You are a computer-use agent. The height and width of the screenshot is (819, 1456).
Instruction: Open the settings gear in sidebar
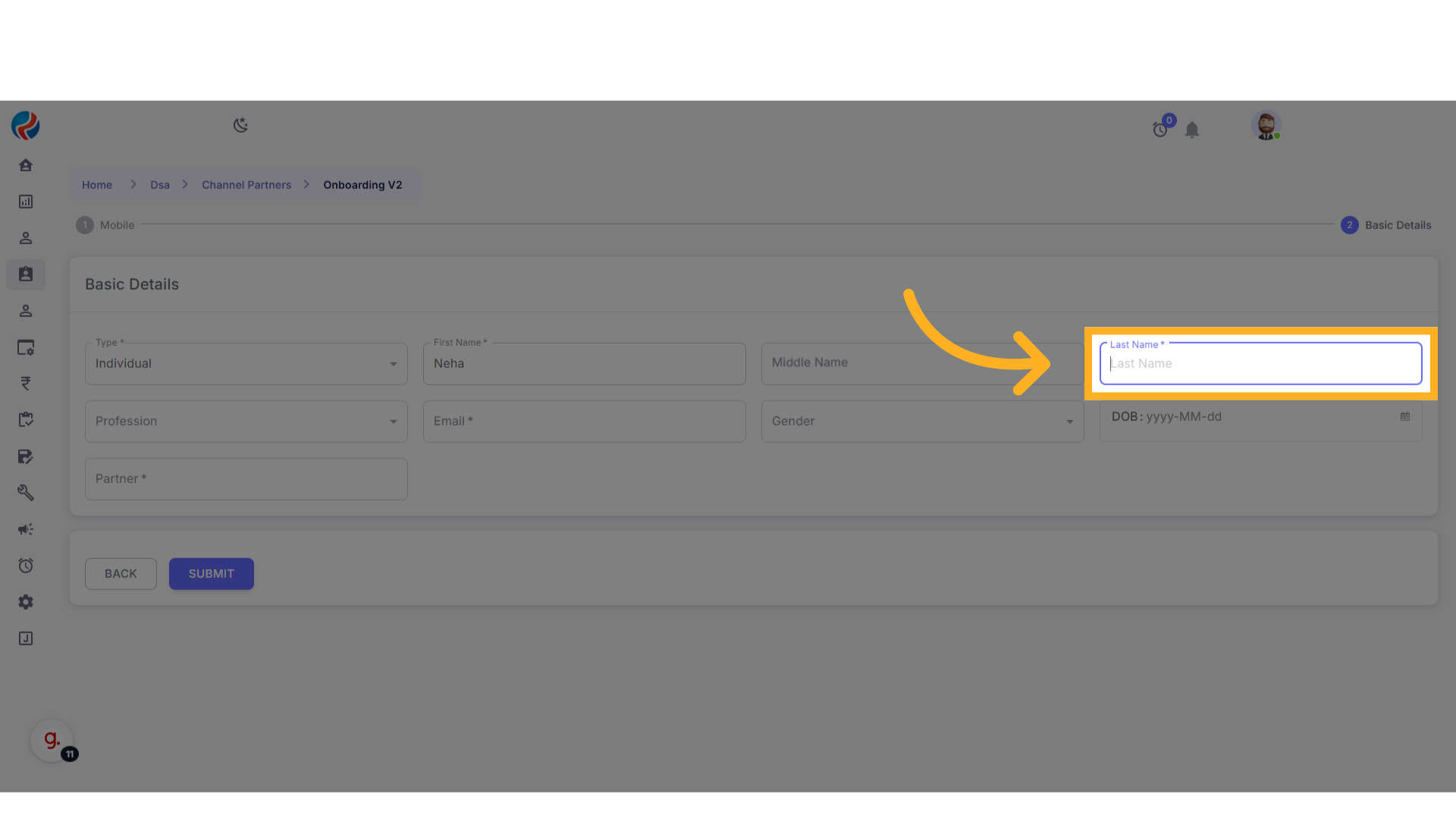(26, 602)
